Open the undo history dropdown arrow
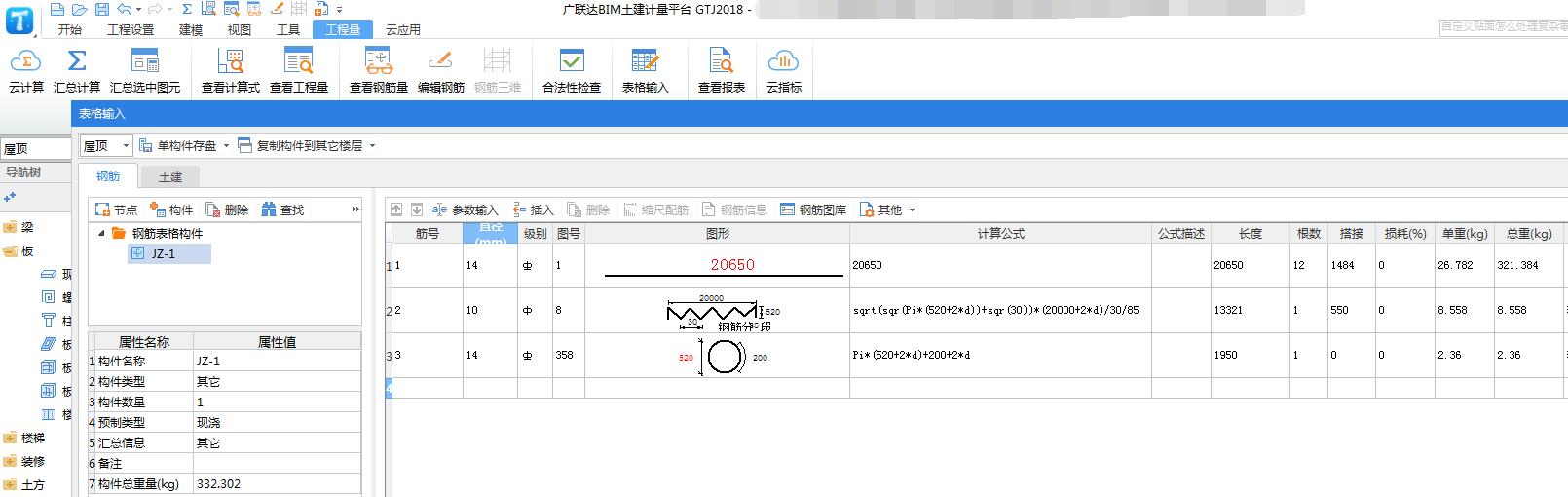The height and width of the screenshot is (497, 1568). pyautogui.click(x=137, y=10)
